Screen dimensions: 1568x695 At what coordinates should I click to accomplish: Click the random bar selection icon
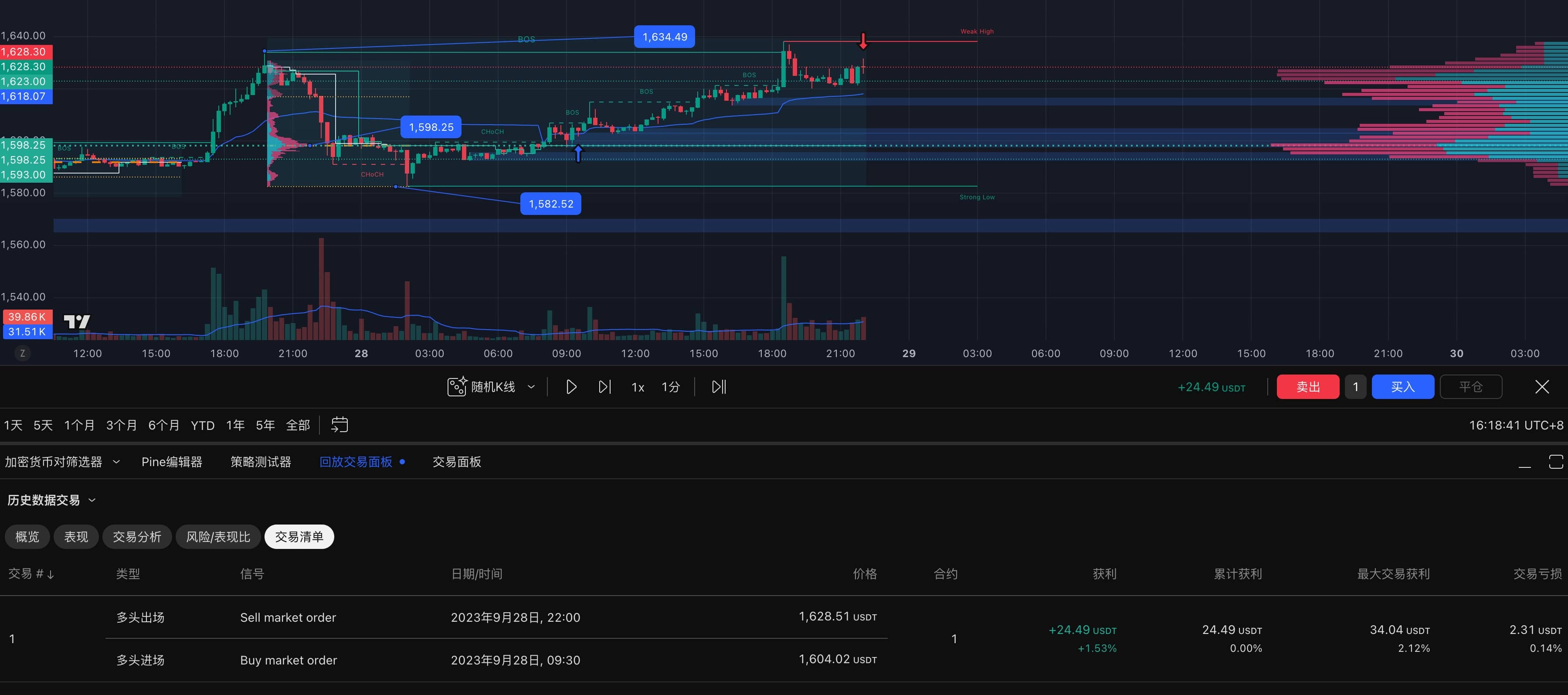coord(457,387)
